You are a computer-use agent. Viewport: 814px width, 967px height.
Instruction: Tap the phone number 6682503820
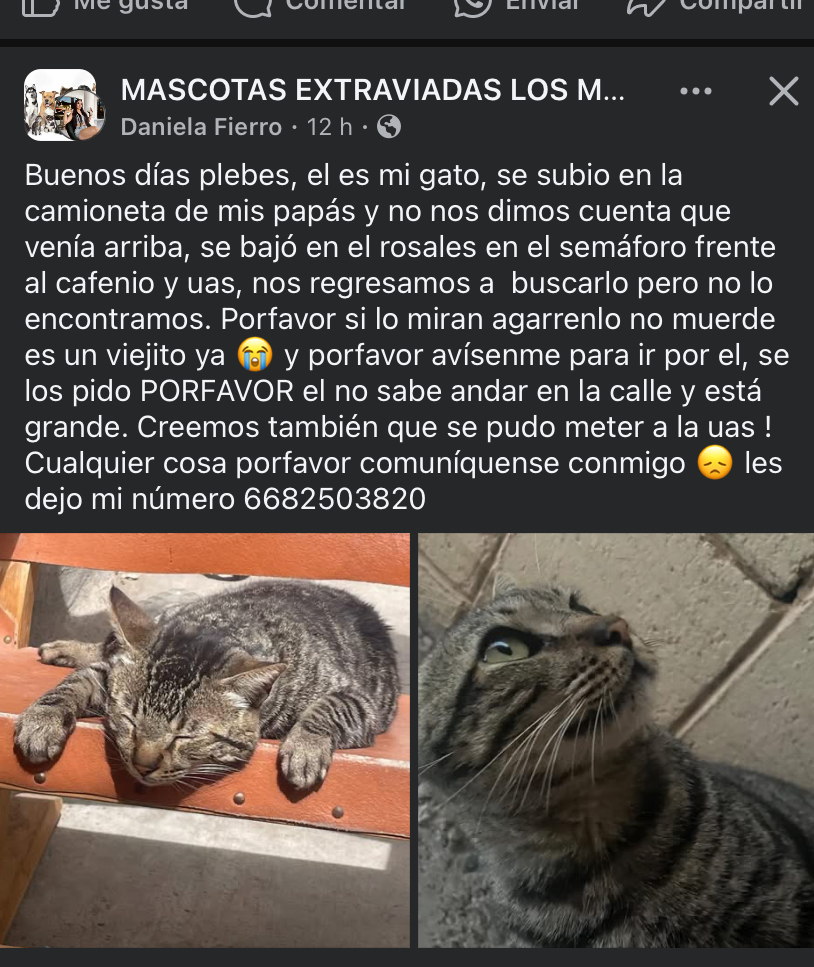coord(335,498)
